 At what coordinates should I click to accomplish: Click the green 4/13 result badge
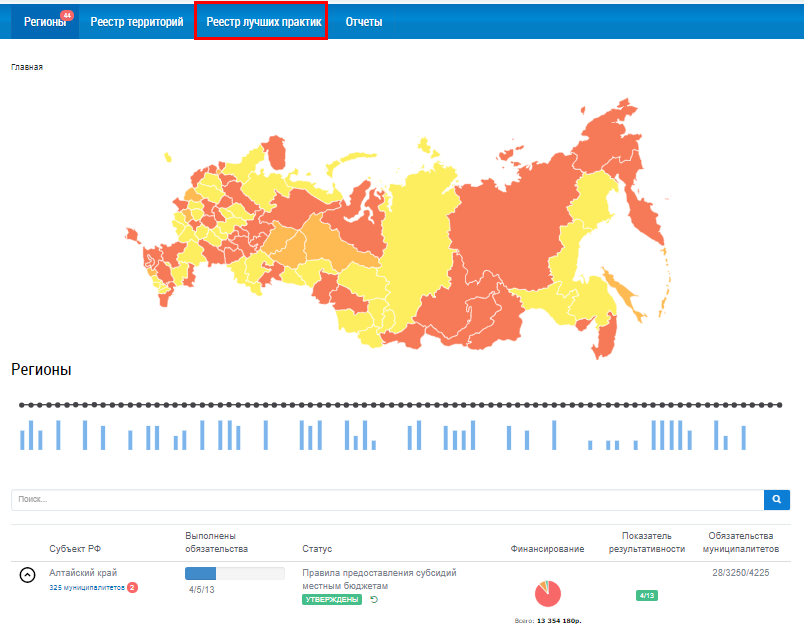pyautogui.click(x=646, y=596)
